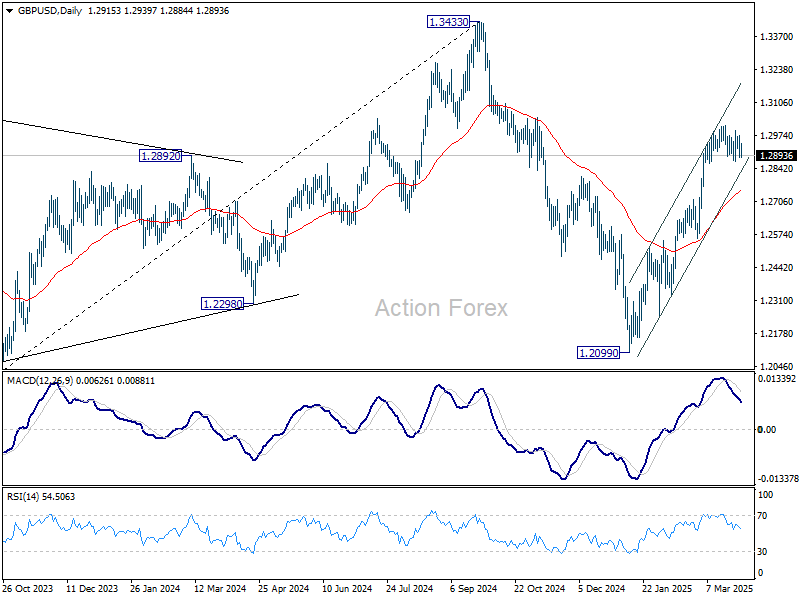Screen dimensions: 800x600
Task: Select the 12 Mar 2024 date label
Action: (220, 589)
